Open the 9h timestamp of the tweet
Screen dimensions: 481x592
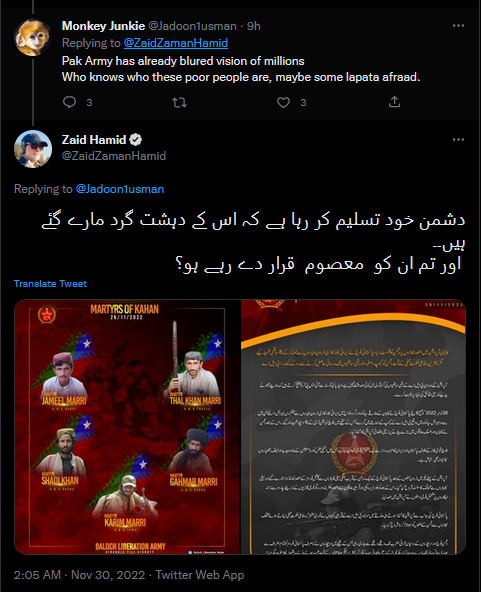point(254,26)
